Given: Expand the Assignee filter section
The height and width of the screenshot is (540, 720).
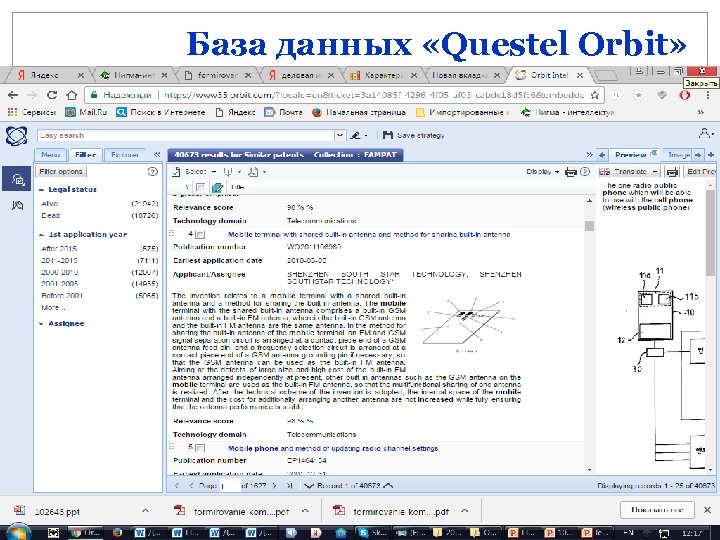Looking at the screenshot, I should 42,324.
